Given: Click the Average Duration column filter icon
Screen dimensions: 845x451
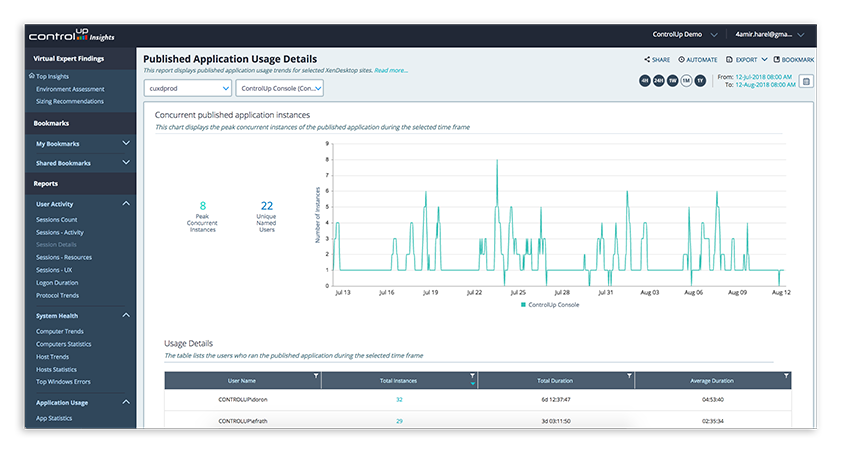Looking at the screenshot, I should 786,376.
